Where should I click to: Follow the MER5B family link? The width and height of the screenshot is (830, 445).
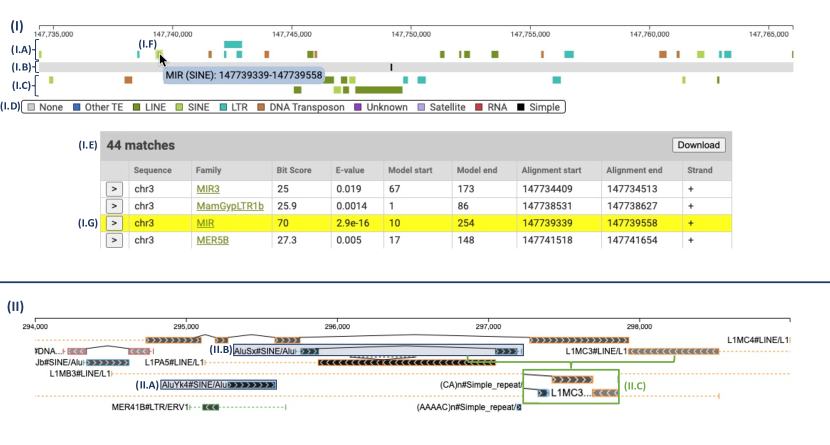[211, 241]
